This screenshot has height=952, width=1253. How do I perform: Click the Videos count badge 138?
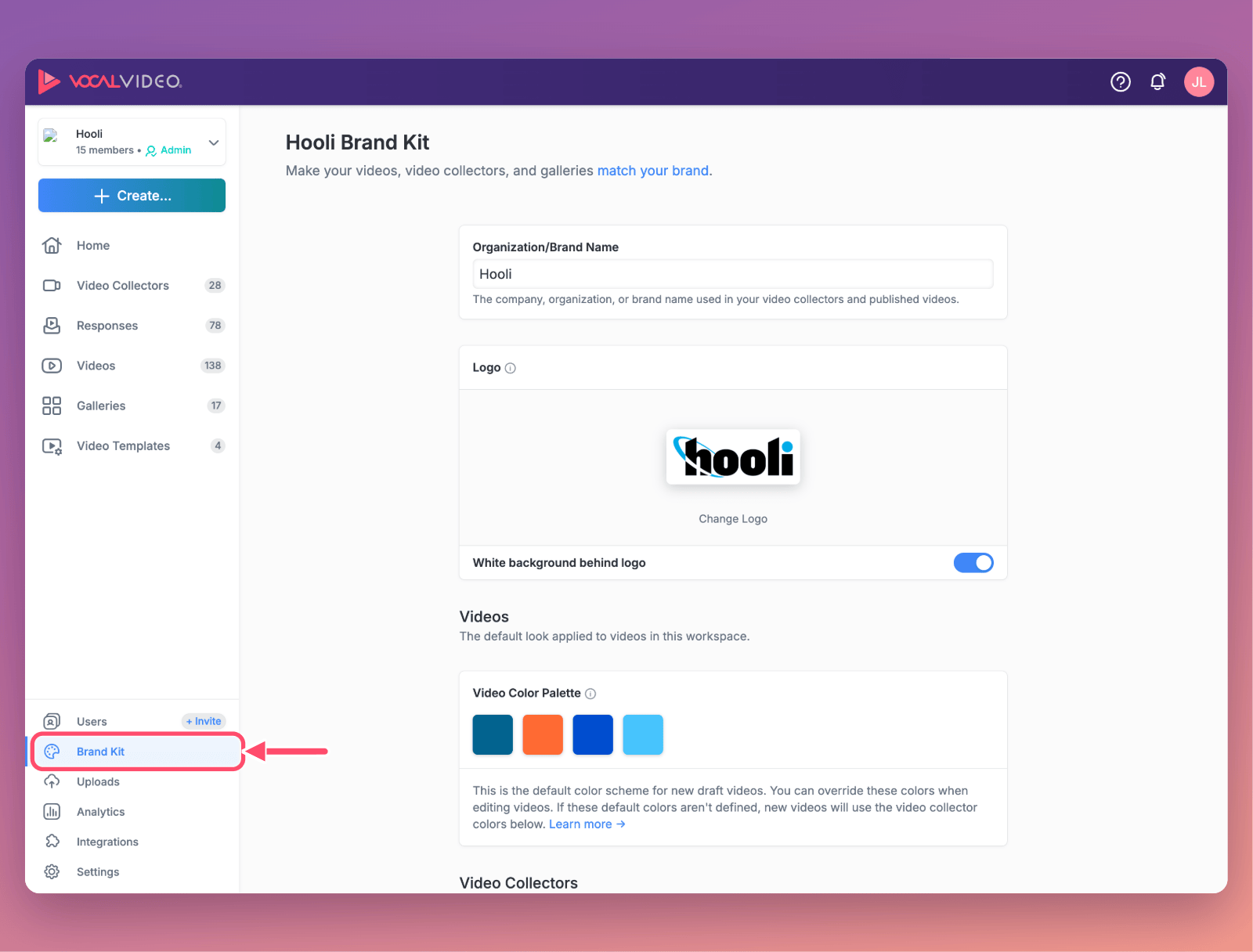tap(213, 366)
